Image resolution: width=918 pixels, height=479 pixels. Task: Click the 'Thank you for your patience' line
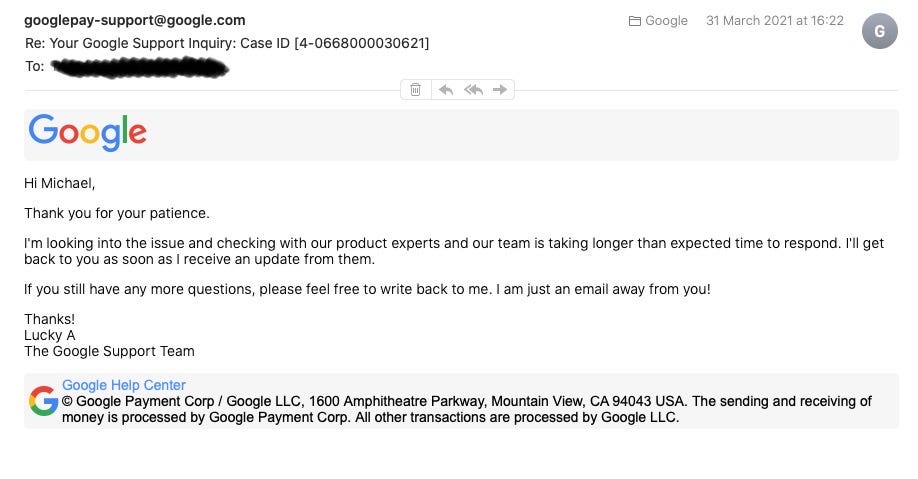(117, 213)
